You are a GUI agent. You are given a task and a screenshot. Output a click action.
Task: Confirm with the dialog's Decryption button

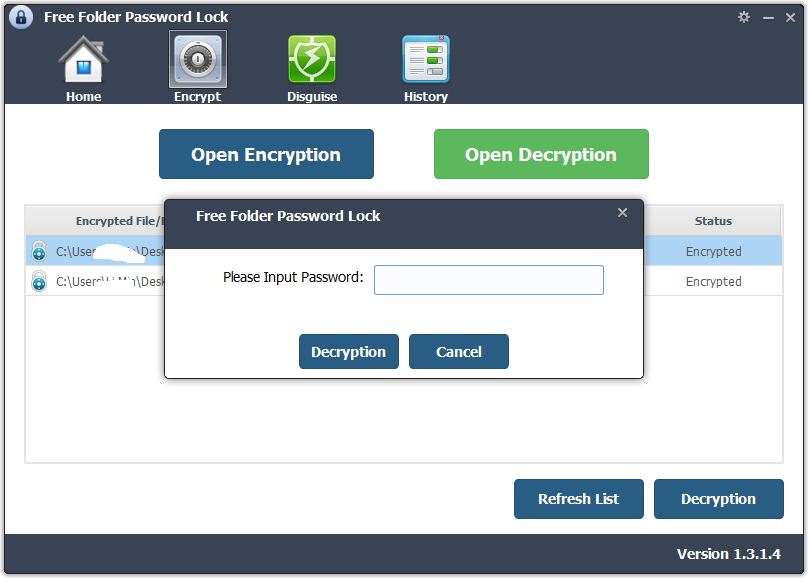(349, 351)
